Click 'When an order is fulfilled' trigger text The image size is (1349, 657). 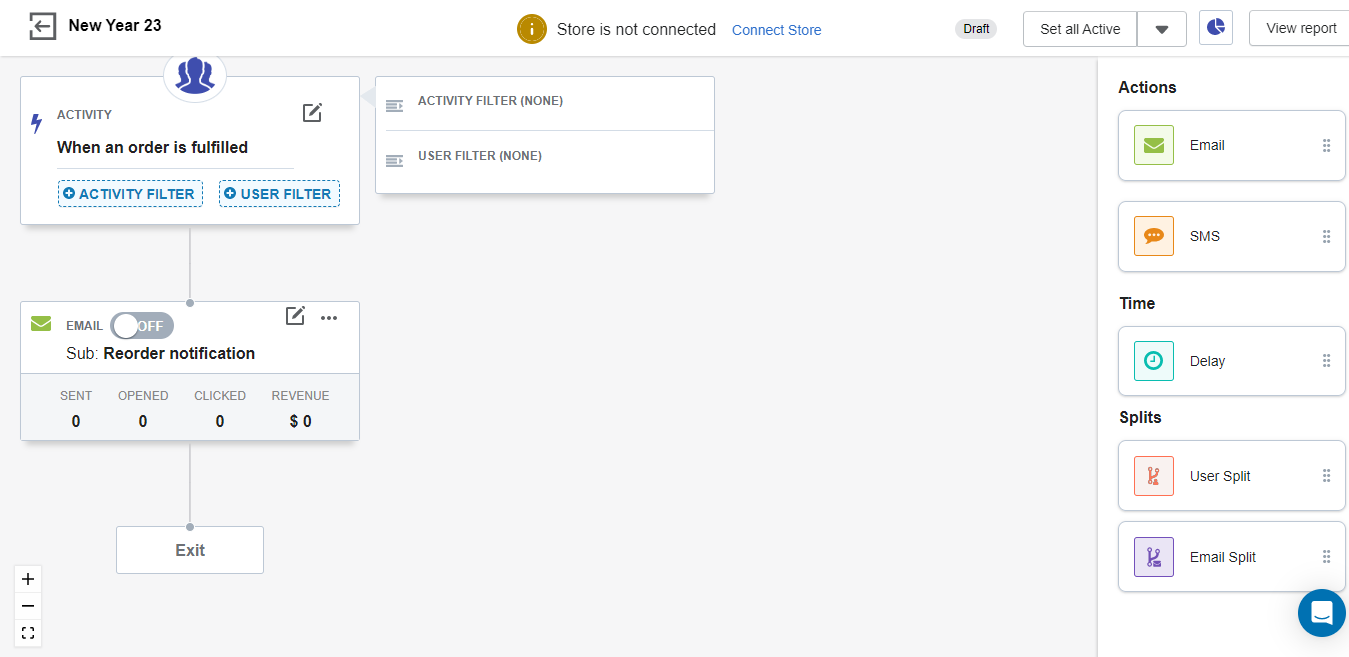tap(153, 147)
